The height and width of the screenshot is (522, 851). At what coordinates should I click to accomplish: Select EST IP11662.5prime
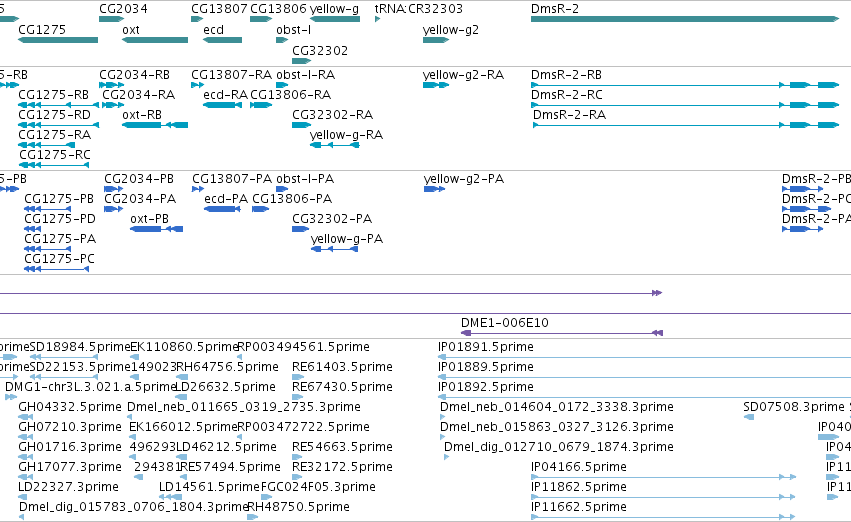coord(663,517)
